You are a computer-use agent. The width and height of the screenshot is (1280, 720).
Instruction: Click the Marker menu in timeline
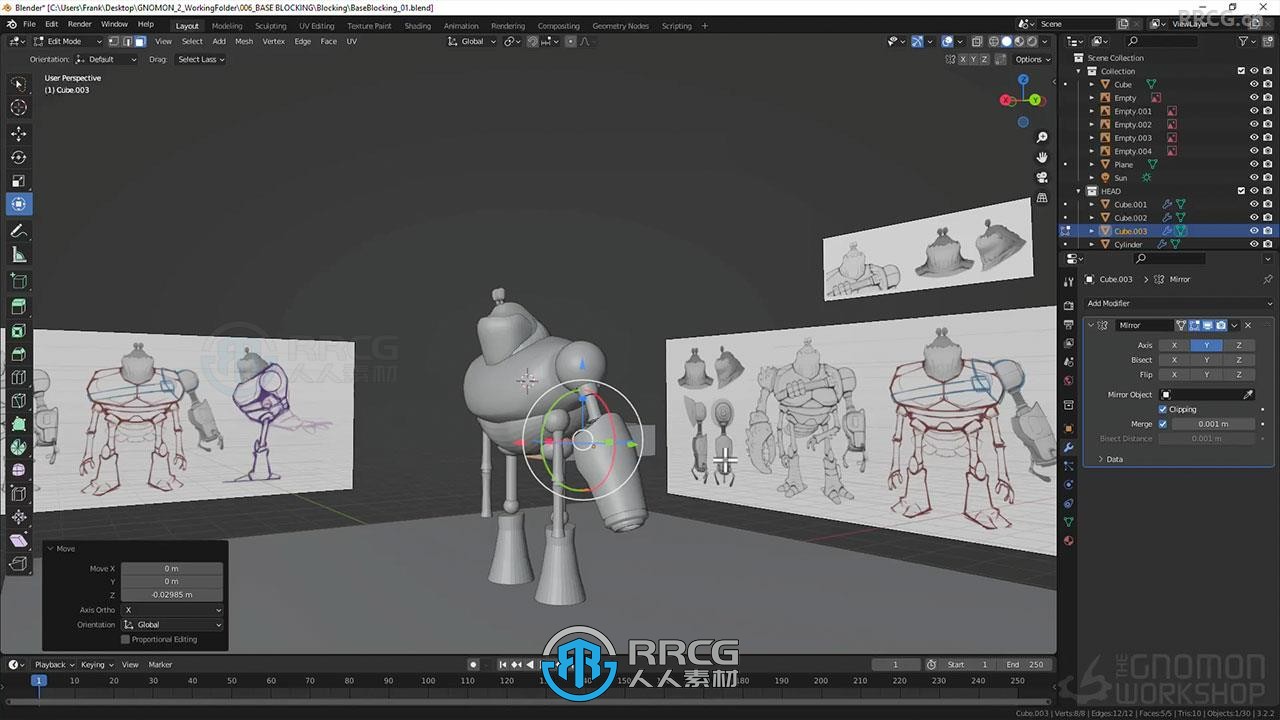(160, 664)
